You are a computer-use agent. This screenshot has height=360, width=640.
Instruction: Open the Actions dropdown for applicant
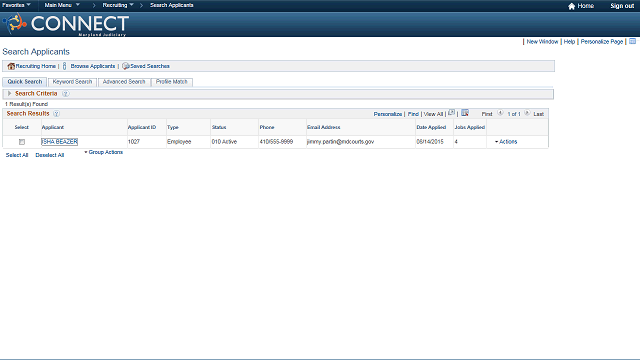pos(506,142)
